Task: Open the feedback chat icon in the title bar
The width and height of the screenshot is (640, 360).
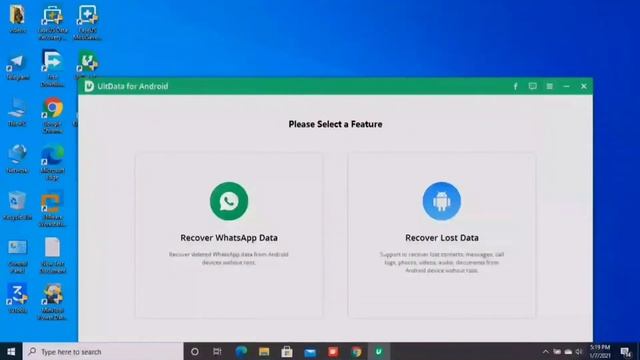Action: click(x=533, y=87)
